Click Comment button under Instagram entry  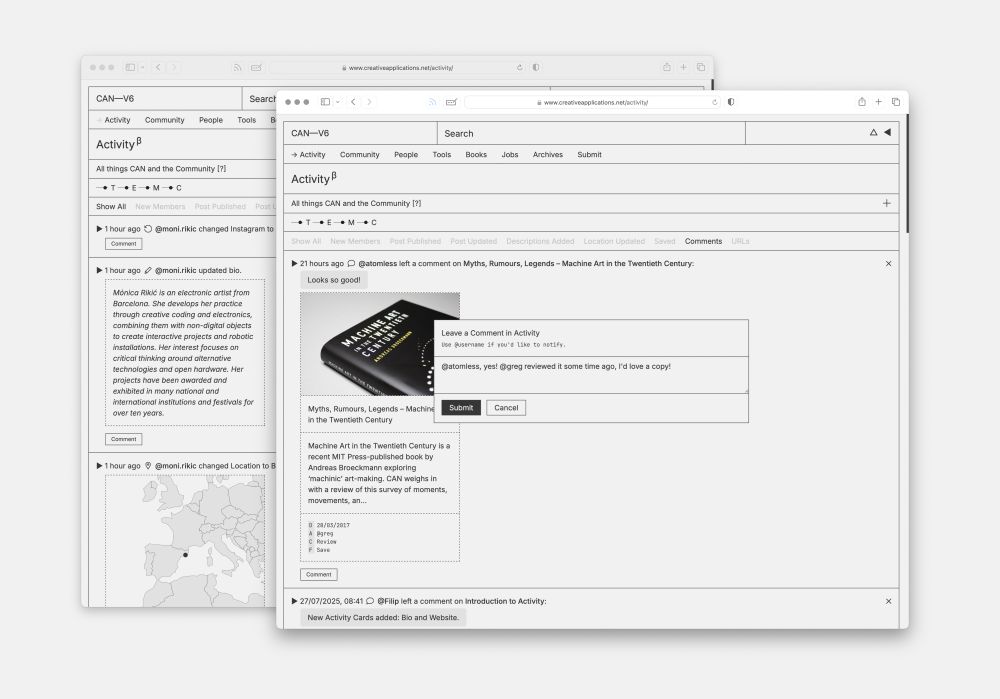pyautogui.click(x=124, y=244)
